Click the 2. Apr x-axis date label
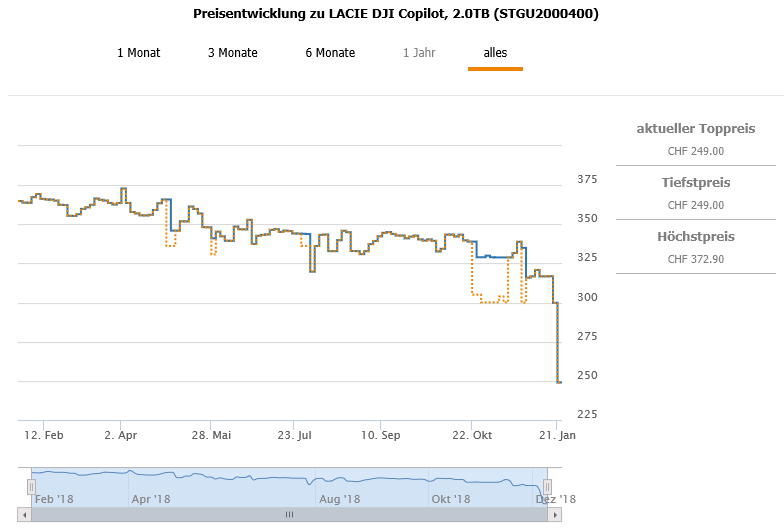 121,436
